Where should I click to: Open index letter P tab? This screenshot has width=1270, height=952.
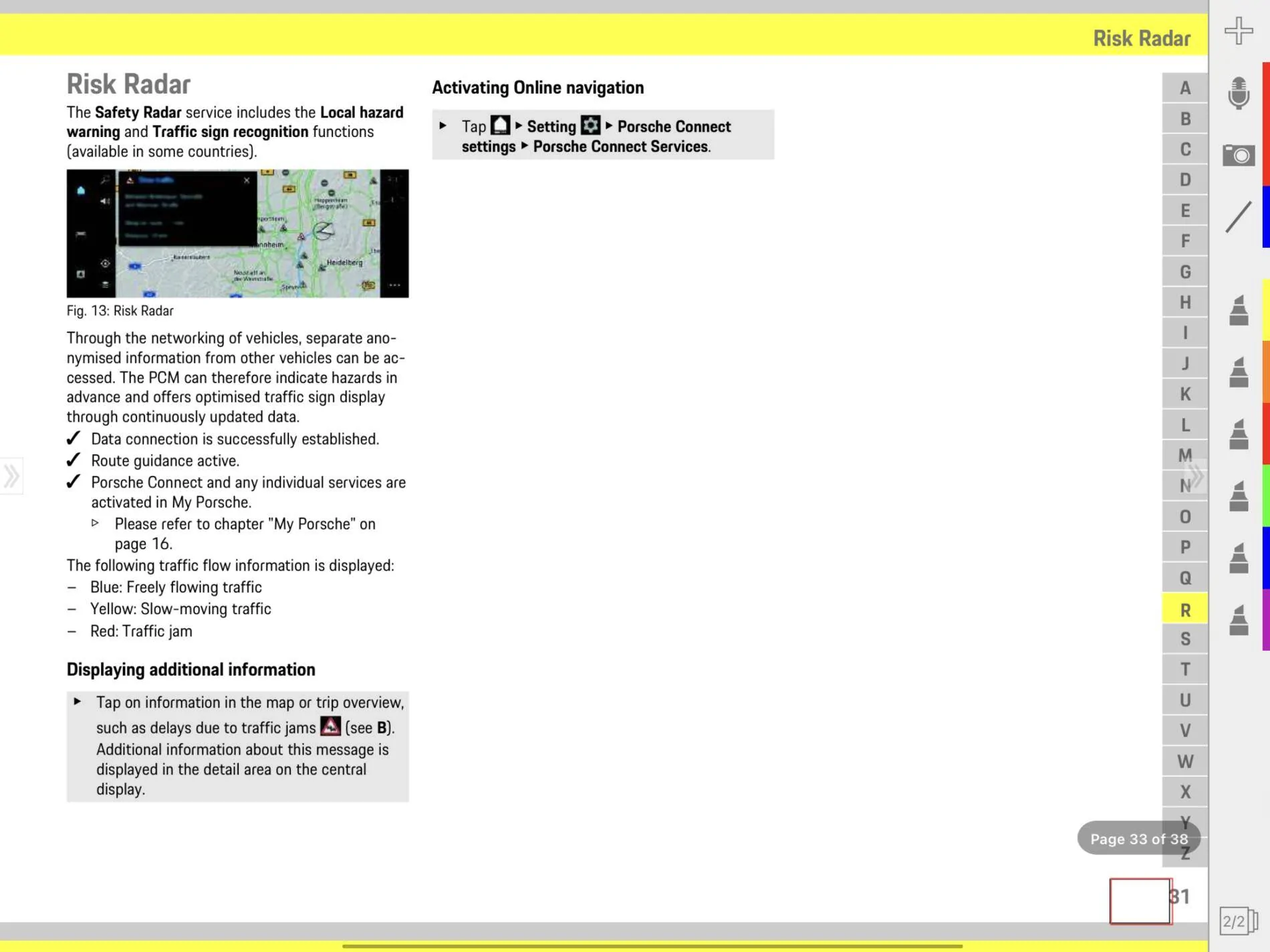[x=1184, y=547]
